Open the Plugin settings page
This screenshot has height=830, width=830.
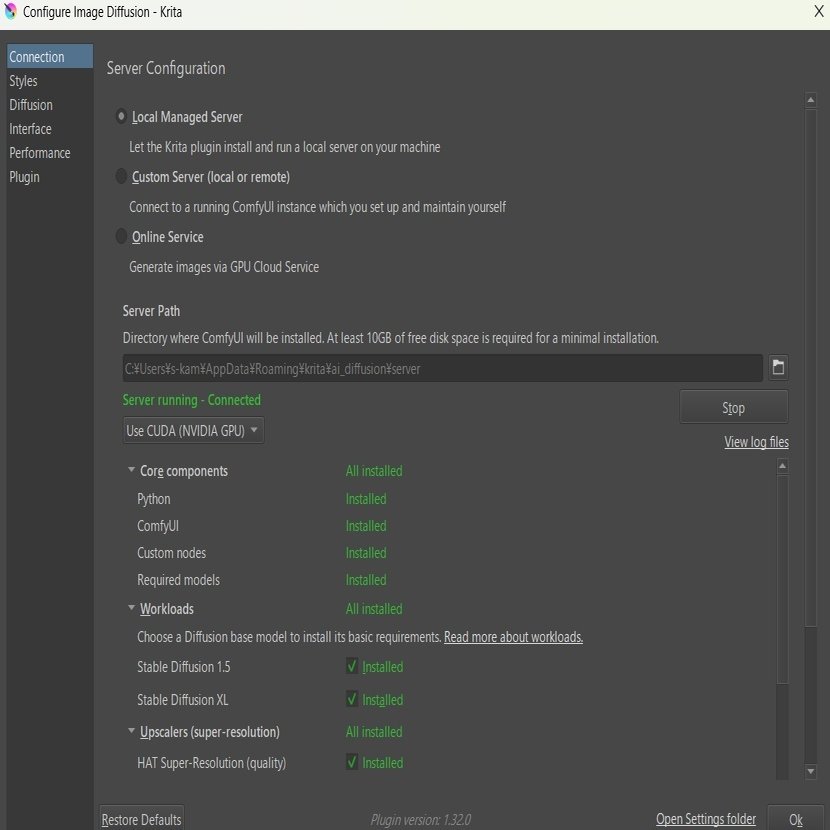tap(50, 177)
